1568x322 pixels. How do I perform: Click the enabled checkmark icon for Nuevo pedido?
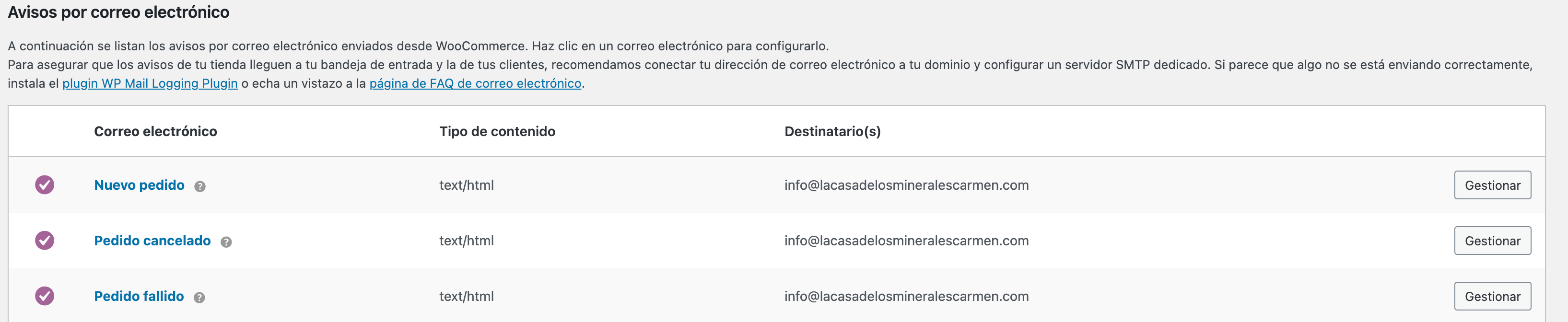[x=45, y=184]
